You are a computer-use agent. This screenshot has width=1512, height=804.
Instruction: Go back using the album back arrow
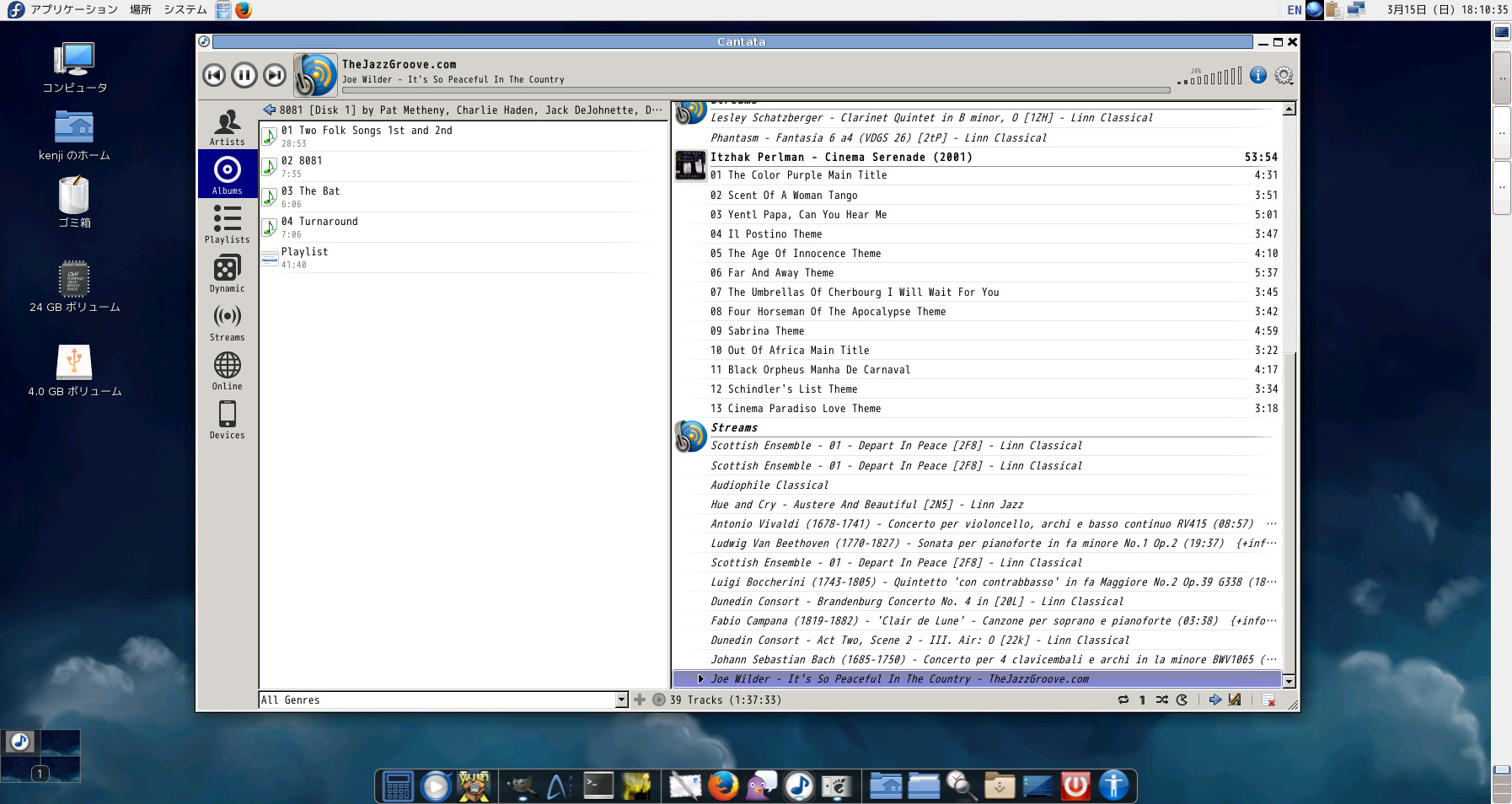(x=269, y=109)
